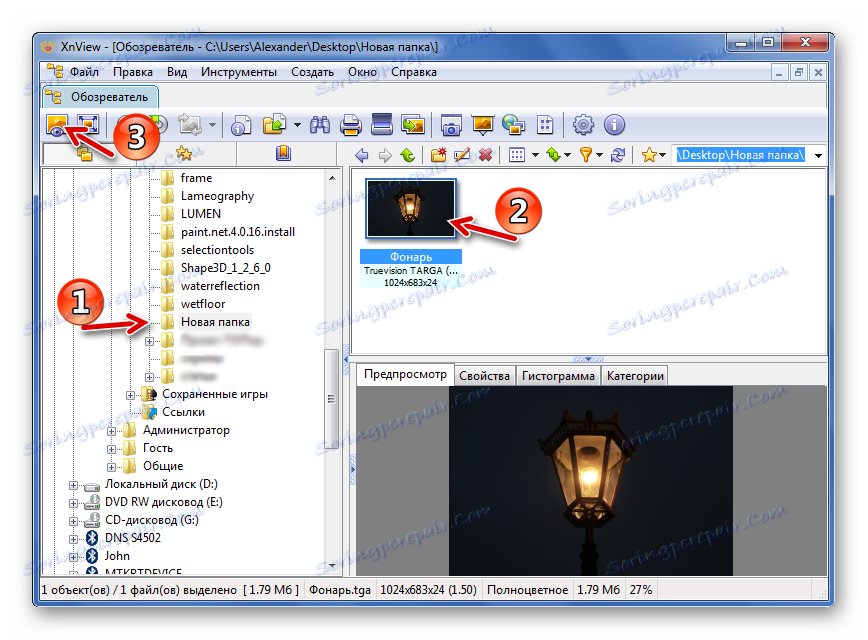Click the lantern preview image
This screenshot has width=868, height=640.
[x=591, y=481]
